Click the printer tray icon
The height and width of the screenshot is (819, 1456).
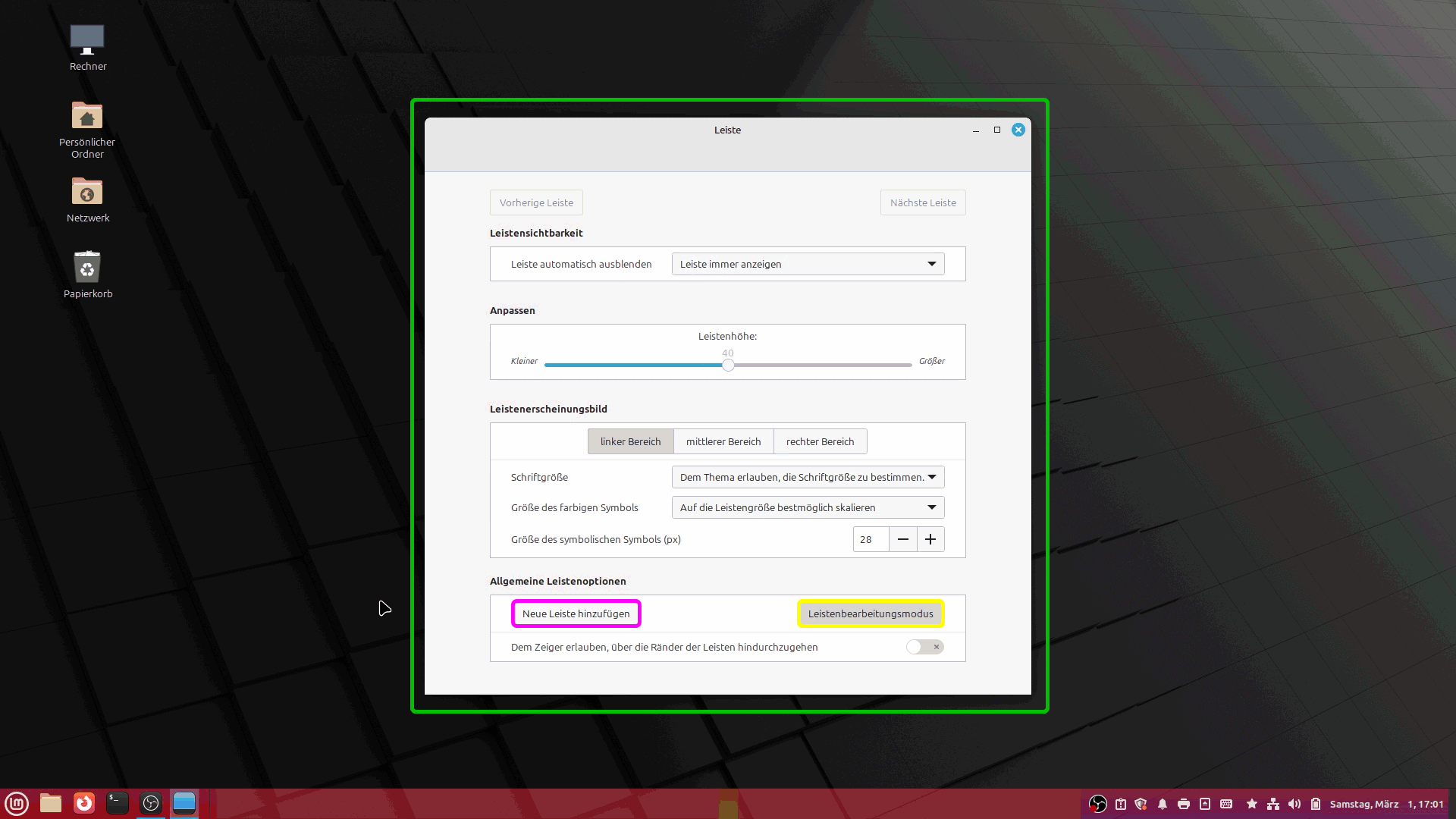point(1184,804)
